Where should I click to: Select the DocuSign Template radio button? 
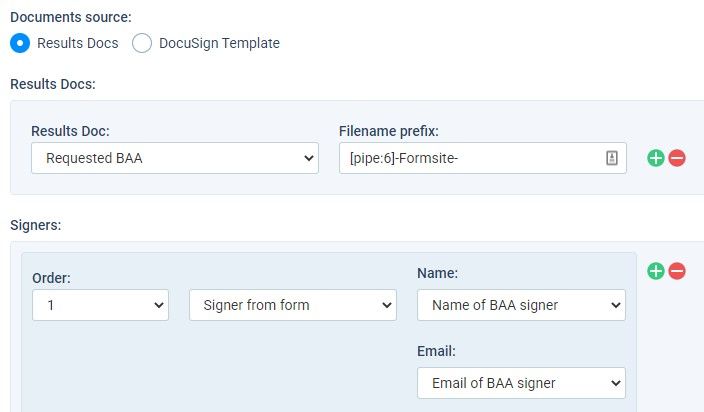tap(142, 43)
